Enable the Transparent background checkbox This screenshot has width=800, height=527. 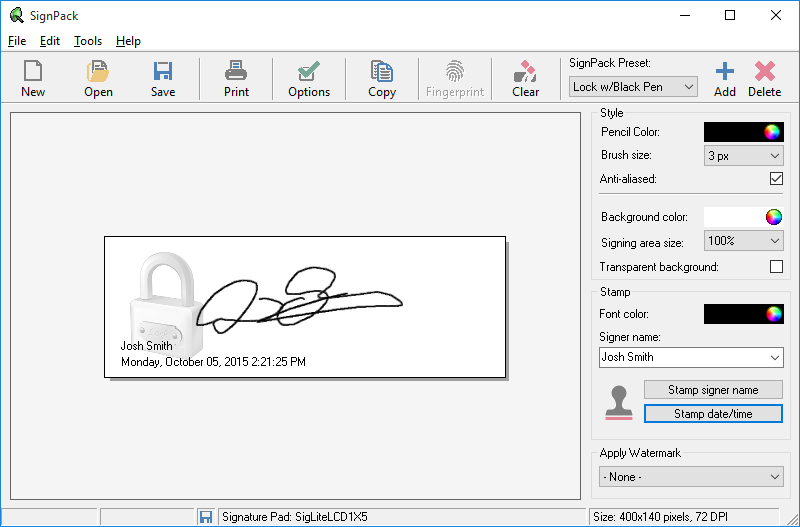click(776, 266)
